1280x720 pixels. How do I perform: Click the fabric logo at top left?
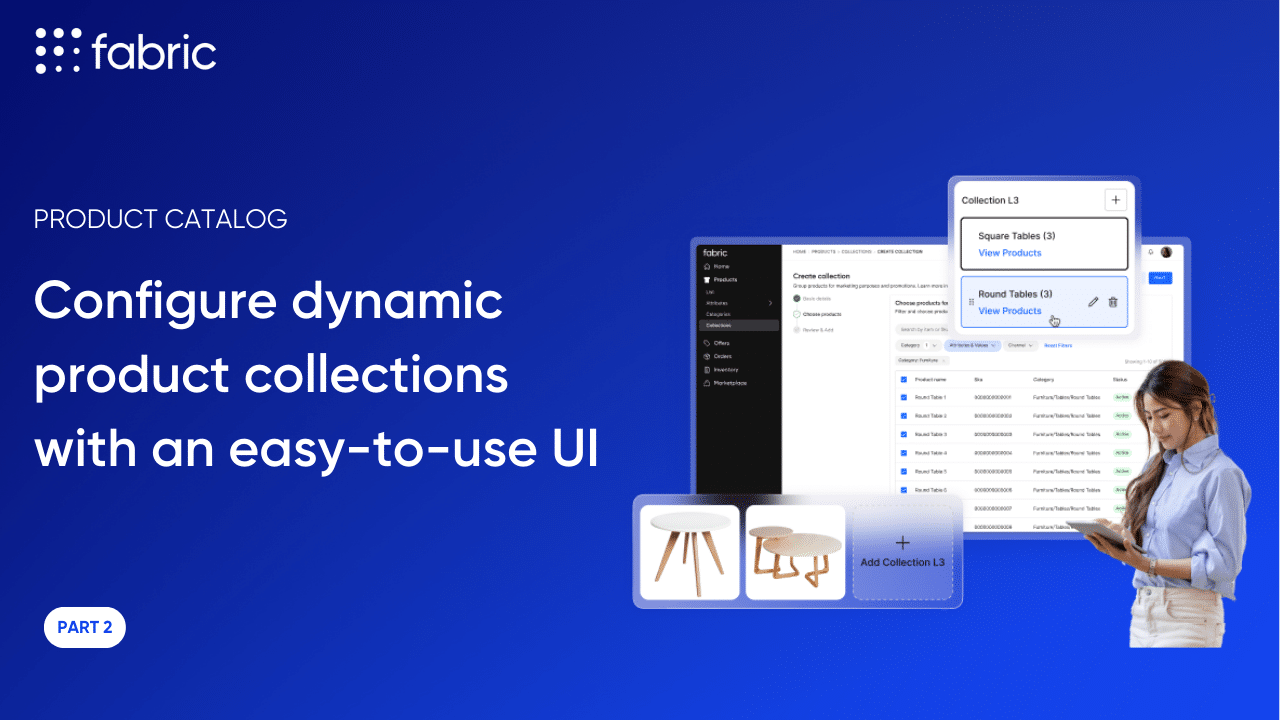(126, 51)
